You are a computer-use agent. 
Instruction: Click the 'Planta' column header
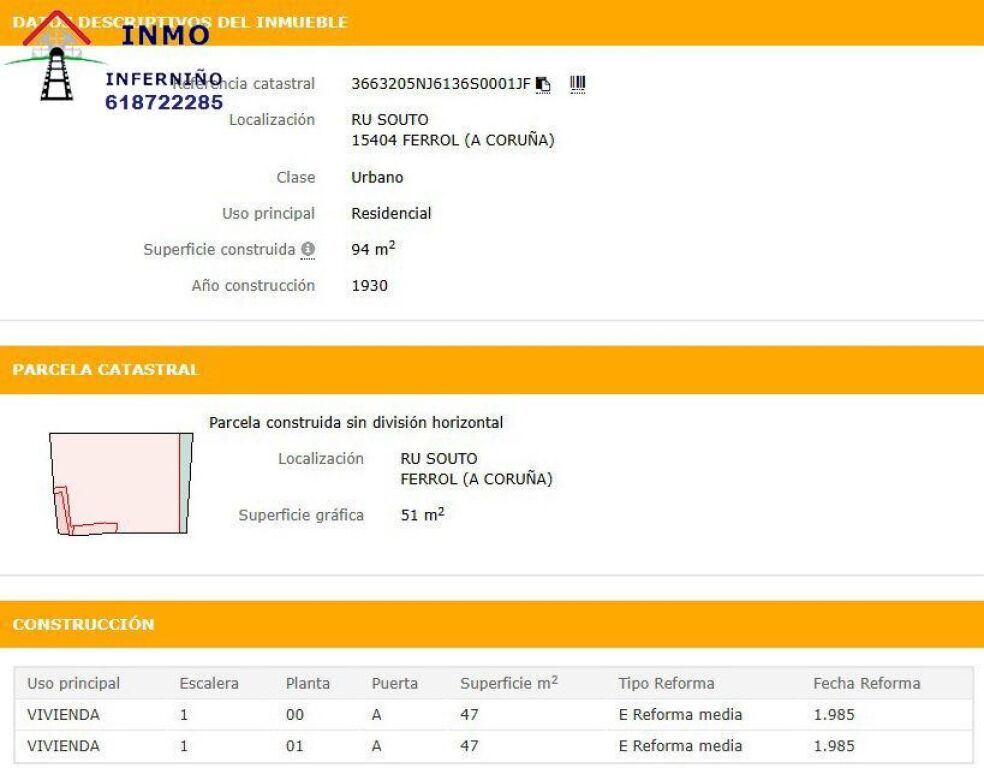(x=308, y=683)
